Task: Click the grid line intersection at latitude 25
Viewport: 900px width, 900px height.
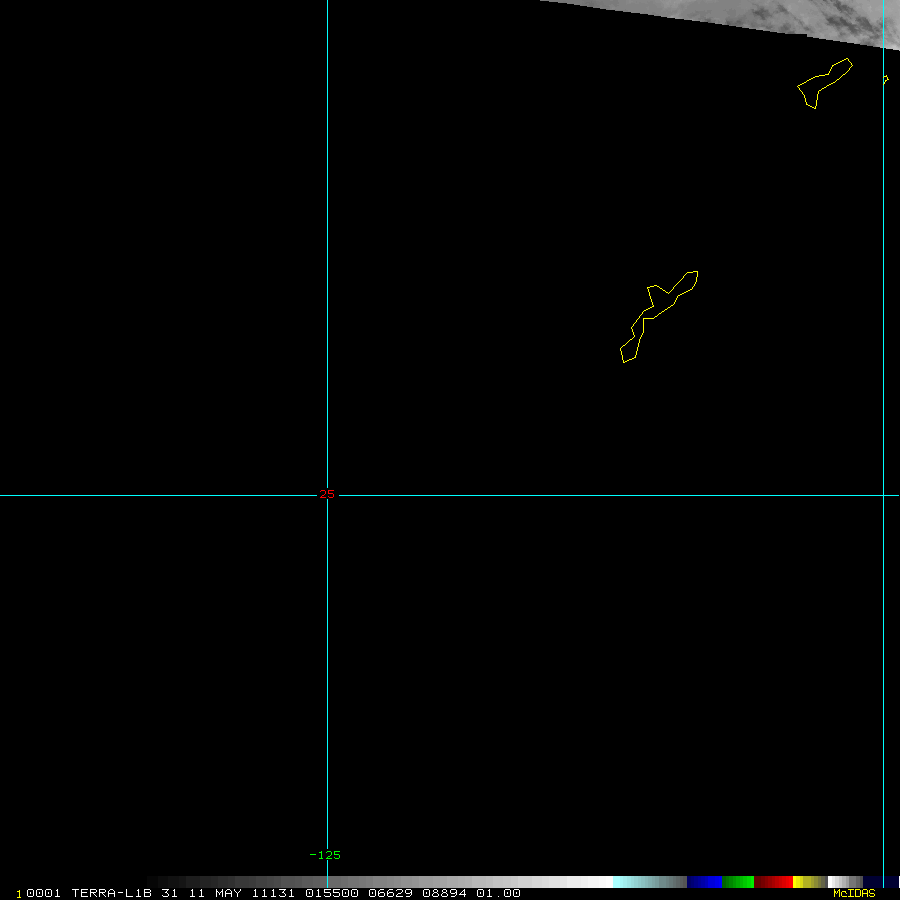Action: 327,494
